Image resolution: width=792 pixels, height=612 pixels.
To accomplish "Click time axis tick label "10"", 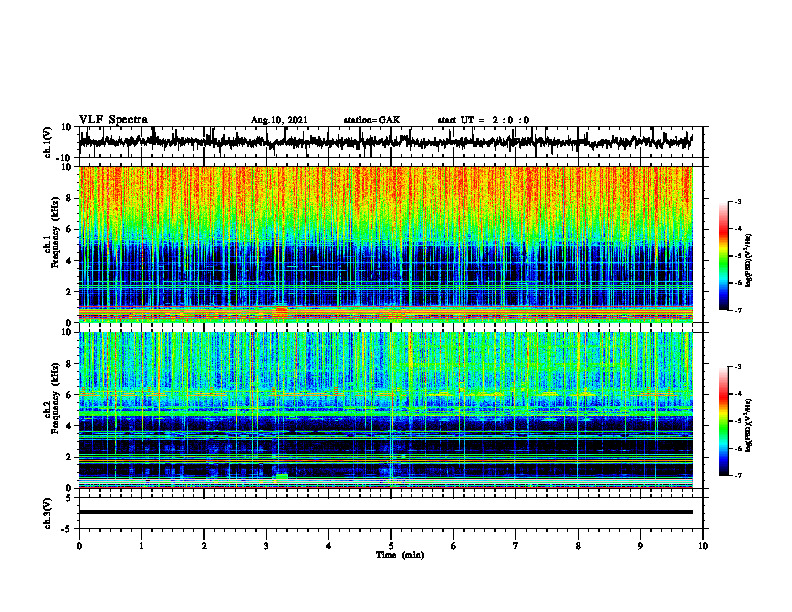I will (x=703, y=546).
